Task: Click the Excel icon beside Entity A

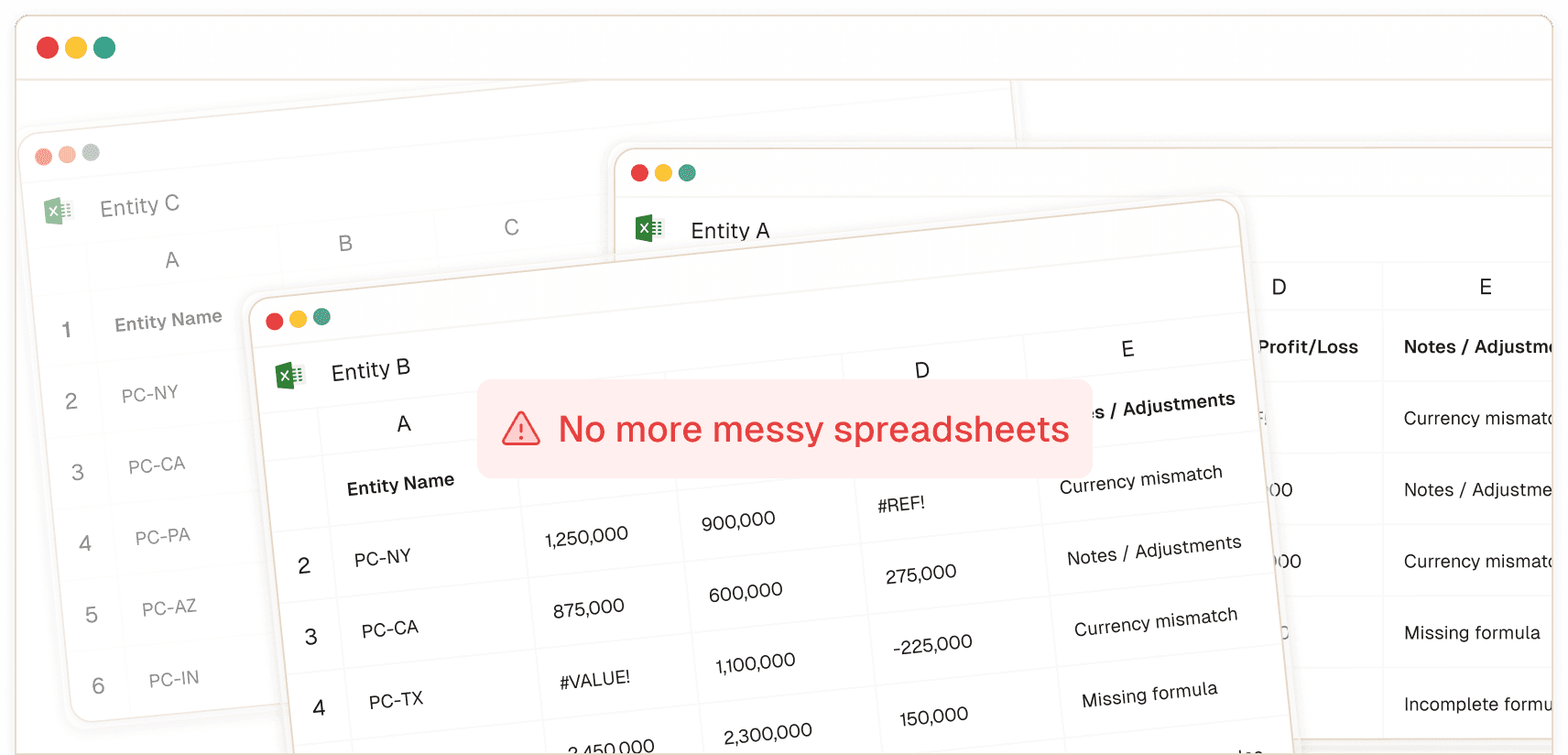Action: (x=649, y=228)
